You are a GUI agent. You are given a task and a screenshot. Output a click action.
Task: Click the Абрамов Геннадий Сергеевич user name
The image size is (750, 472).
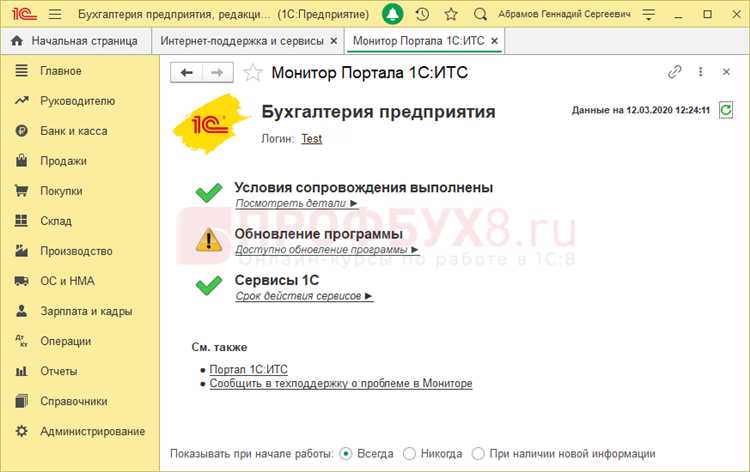click(x=564, y=14)
